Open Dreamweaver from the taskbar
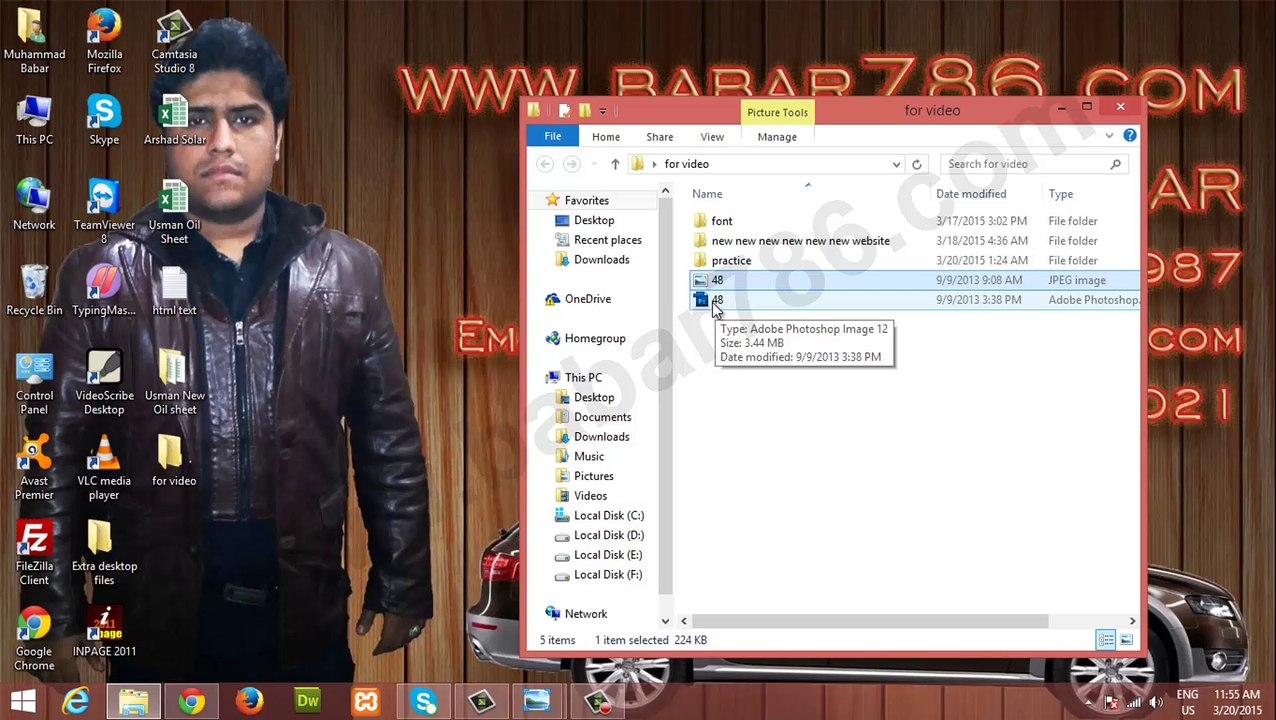Image resolution: width=1276 pixels, height=720 pixels. pyautogui.click(x=308, y=702)
